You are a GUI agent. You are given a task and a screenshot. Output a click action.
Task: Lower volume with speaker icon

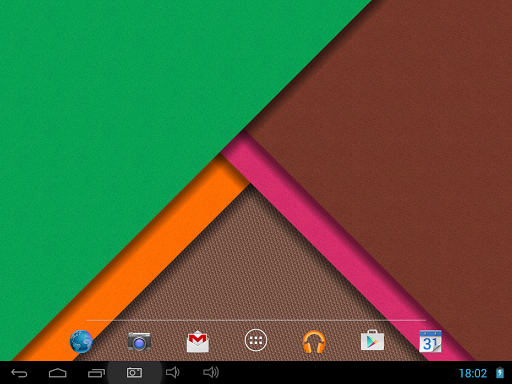[173, 372]
